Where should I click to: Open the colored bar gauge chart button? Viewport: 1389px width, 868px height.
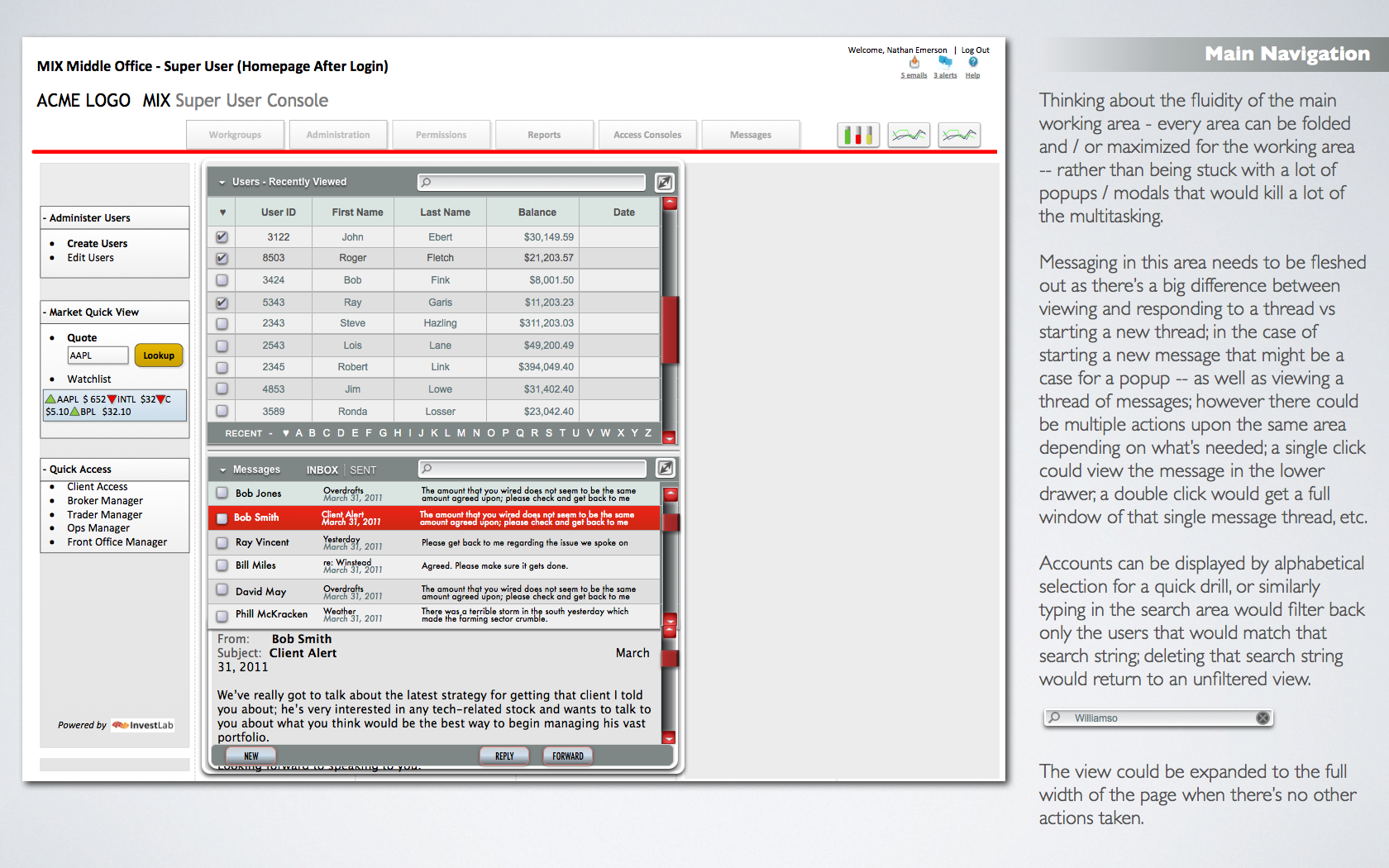pyautogui.click(x=858, y=135)
